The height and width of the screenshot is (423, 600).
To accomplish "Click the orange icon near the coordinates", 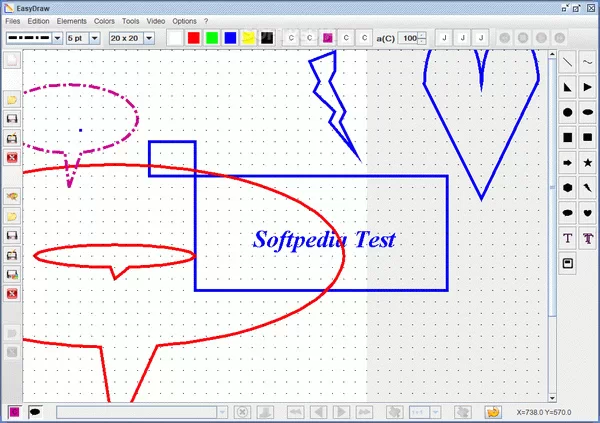I will tap(493, 412).
